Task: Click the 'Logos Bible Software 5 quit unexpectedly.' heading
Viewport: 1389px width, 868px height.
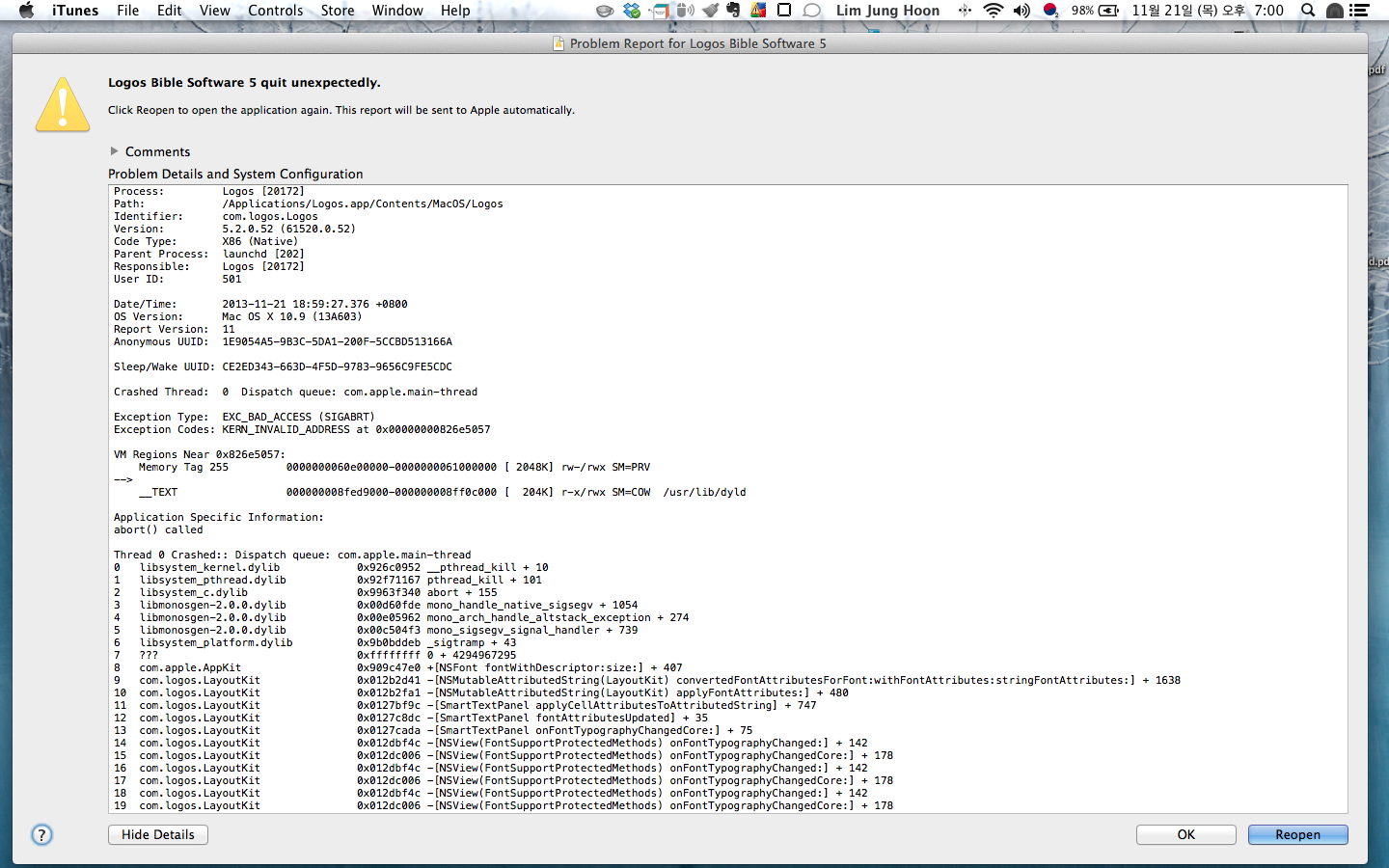Action: (x=244, y=83)
